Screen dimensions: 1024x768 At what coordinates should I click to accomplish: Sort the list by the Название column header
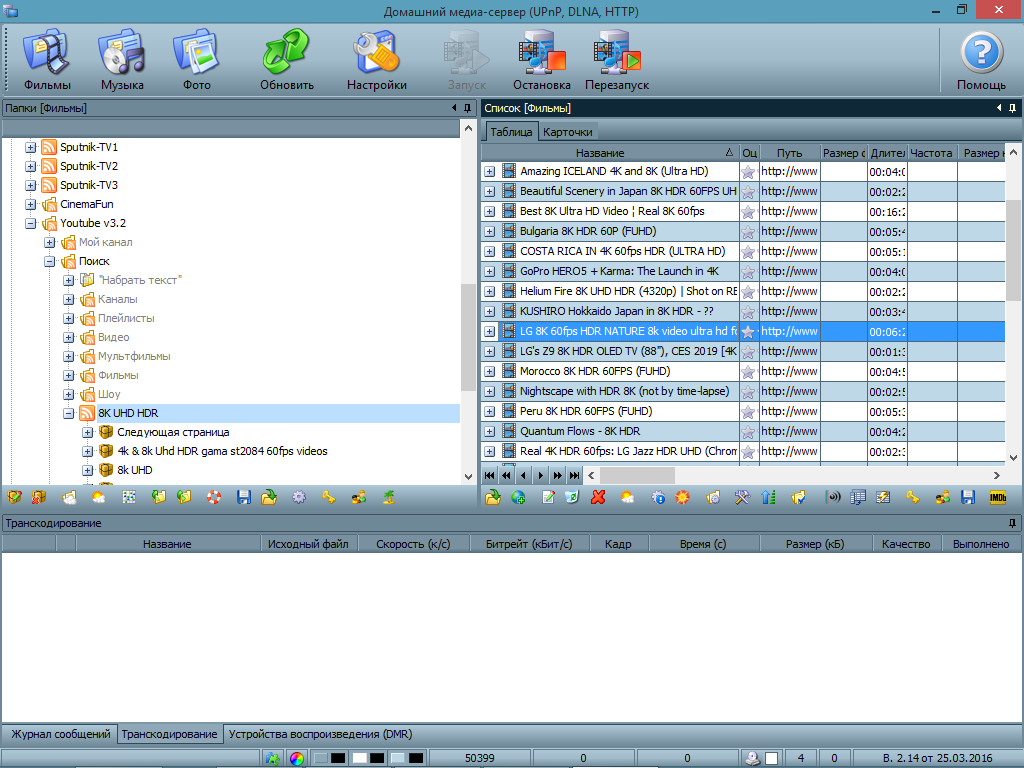tap(600, 153)
